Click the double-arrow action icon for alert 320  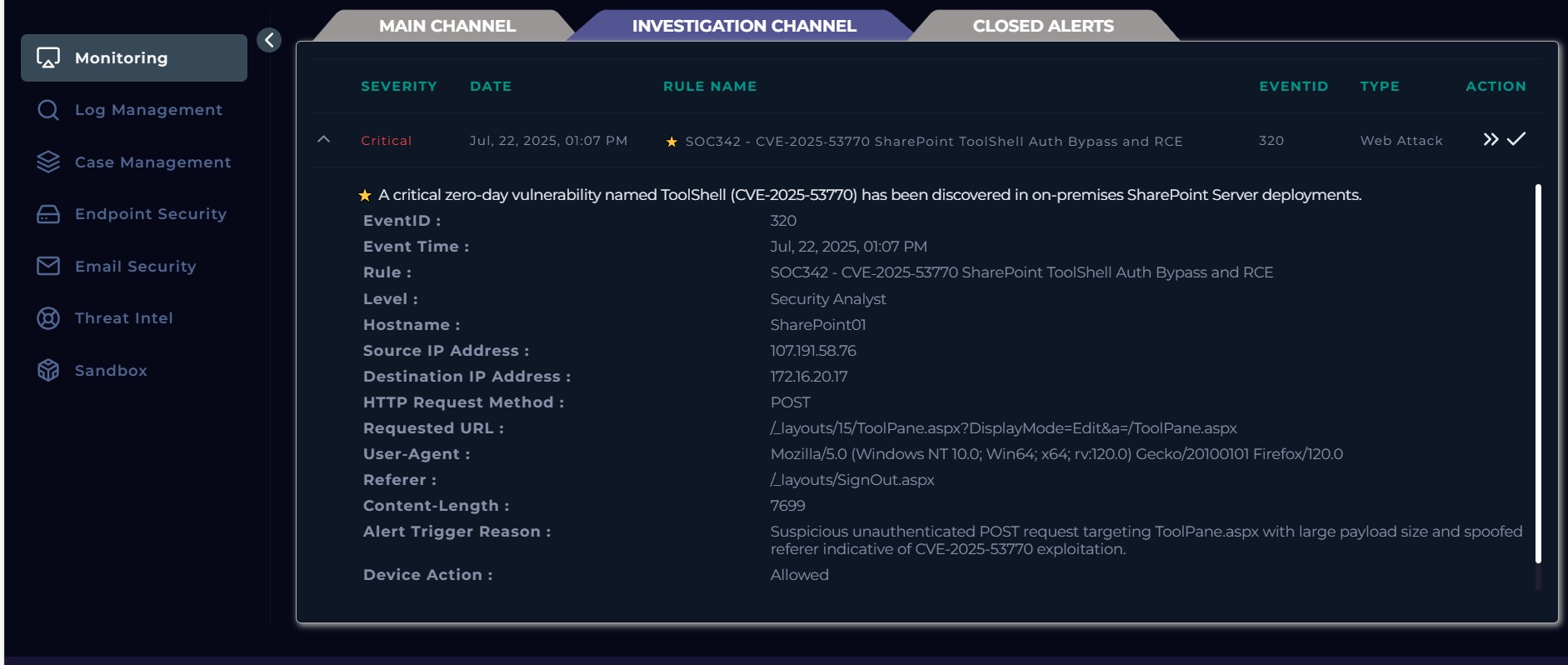click(1491, 139)
